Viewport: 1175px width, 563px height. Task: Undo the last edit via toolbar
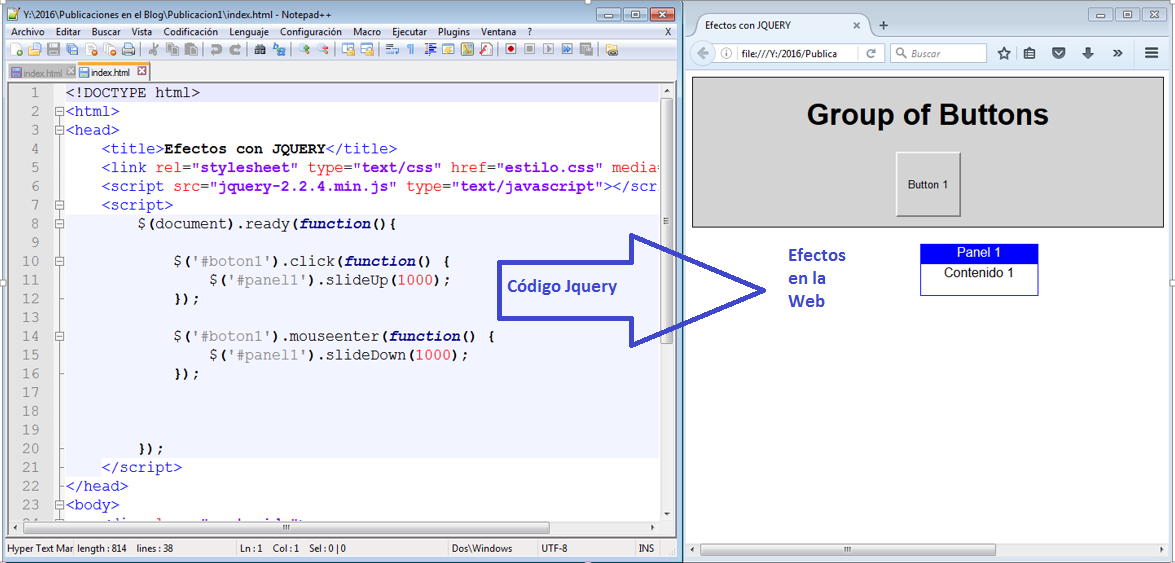point(217,50)
